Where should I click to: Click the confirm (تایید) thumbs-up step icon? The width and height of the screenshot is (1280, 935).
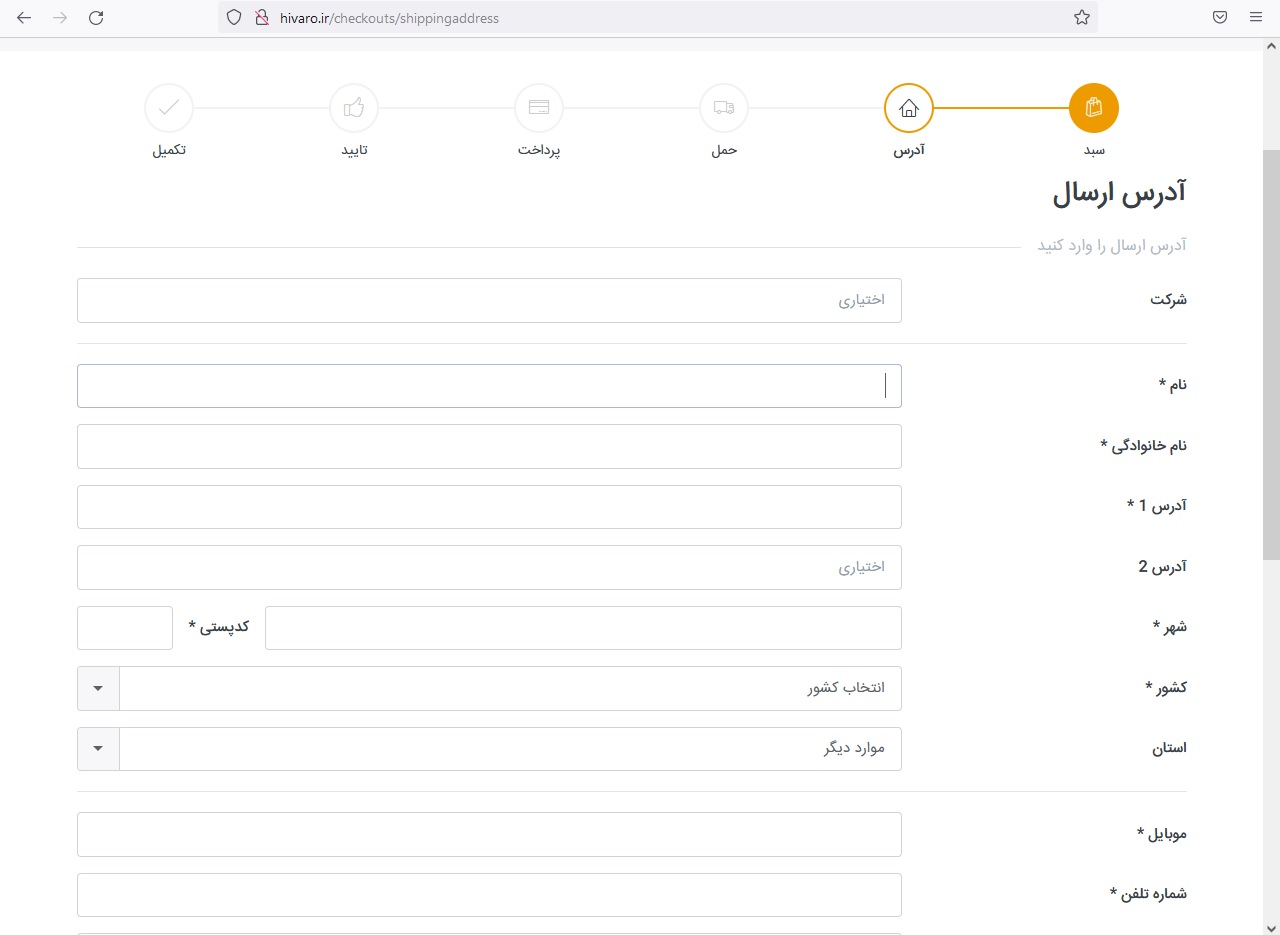coord(354,108)
